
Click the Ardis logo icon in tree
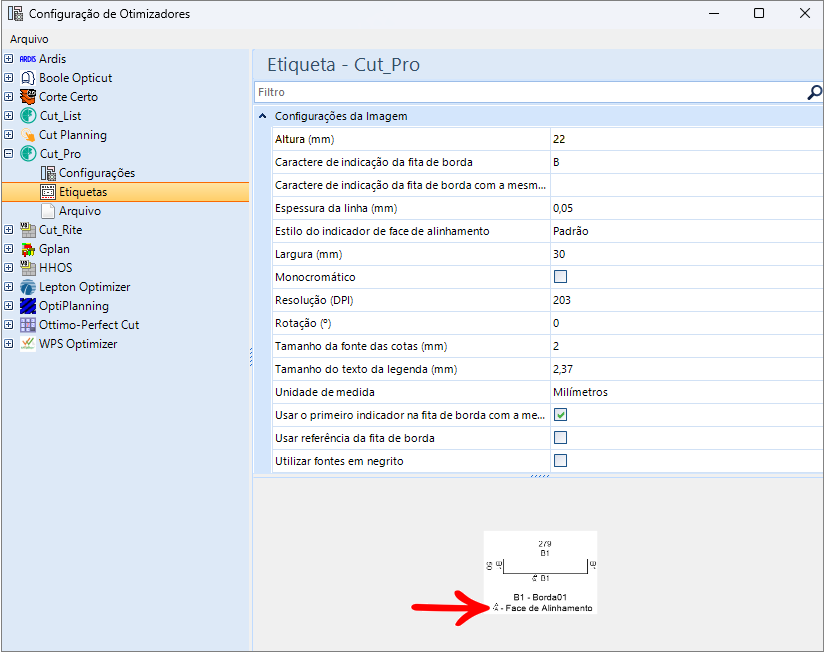[x=28, y=59]
